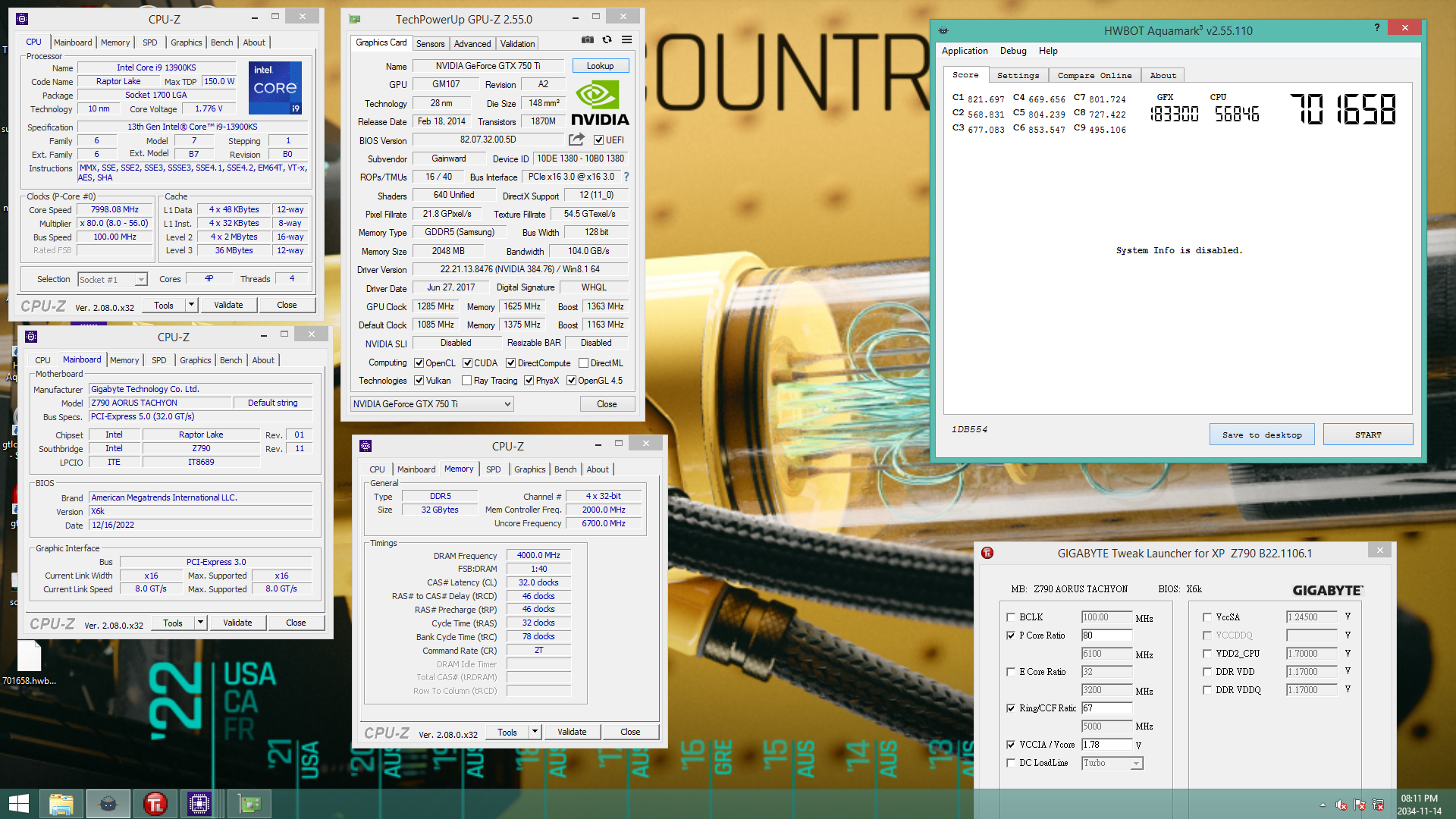The height and width of the screenshot is (819, 1456).
Task: Open GPU selection dropdown GTX 750 Ti
Action: (x=432, y=404)
